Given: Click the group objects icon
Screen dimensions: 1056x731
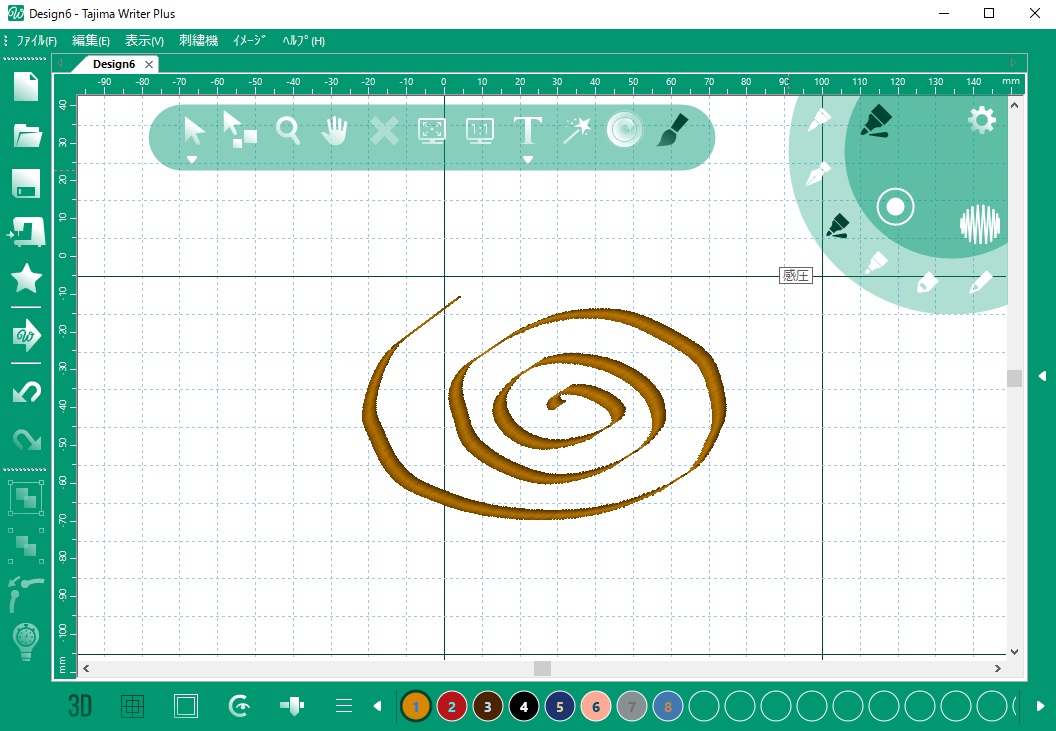Looking at the screenshot, I should pyautogui.click(x=26, y=498).
